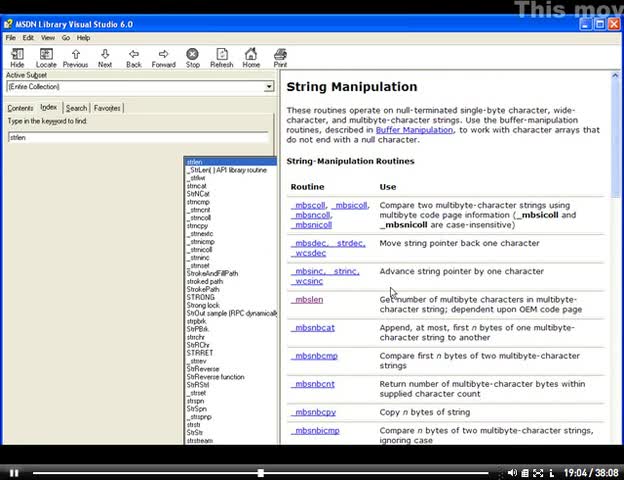Click the content pane scrollbar up arrow
This screenshot has height=480, width=624.
(x=615, y=75)
